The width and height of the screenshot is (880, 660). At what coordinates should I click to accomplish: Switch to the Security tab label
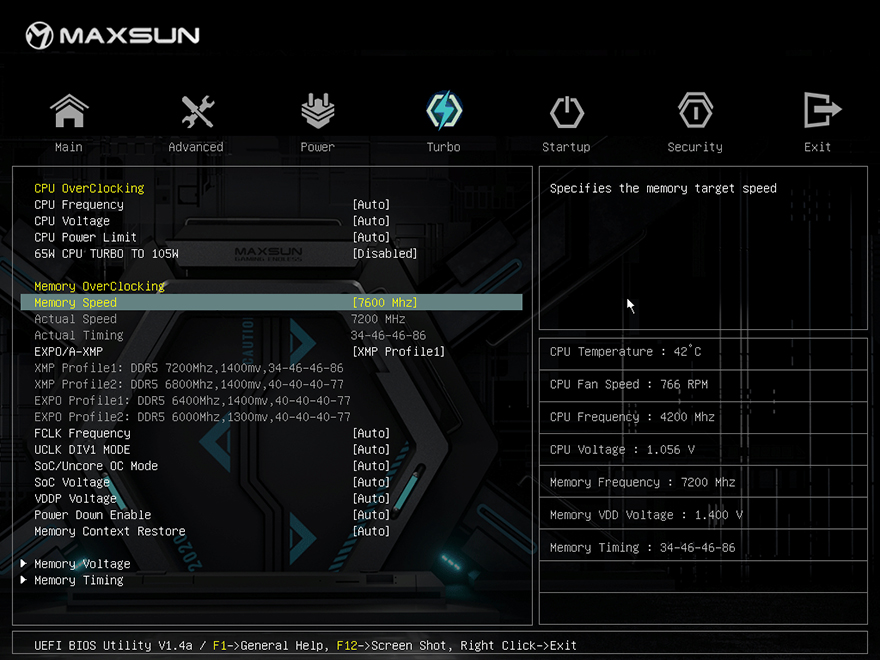[695, 147]
